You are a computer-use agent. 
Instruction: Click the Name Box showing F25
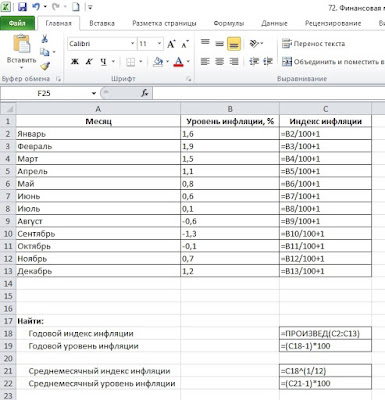click(x=45, y=93)
